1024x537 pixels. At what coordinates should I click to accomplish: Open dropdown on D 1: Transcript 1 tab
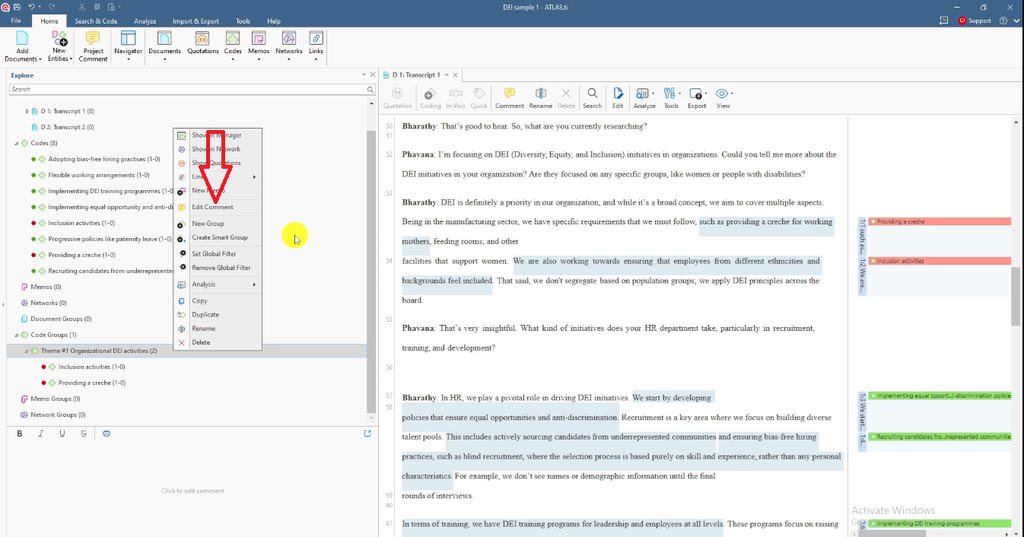(x=447, y=75)
